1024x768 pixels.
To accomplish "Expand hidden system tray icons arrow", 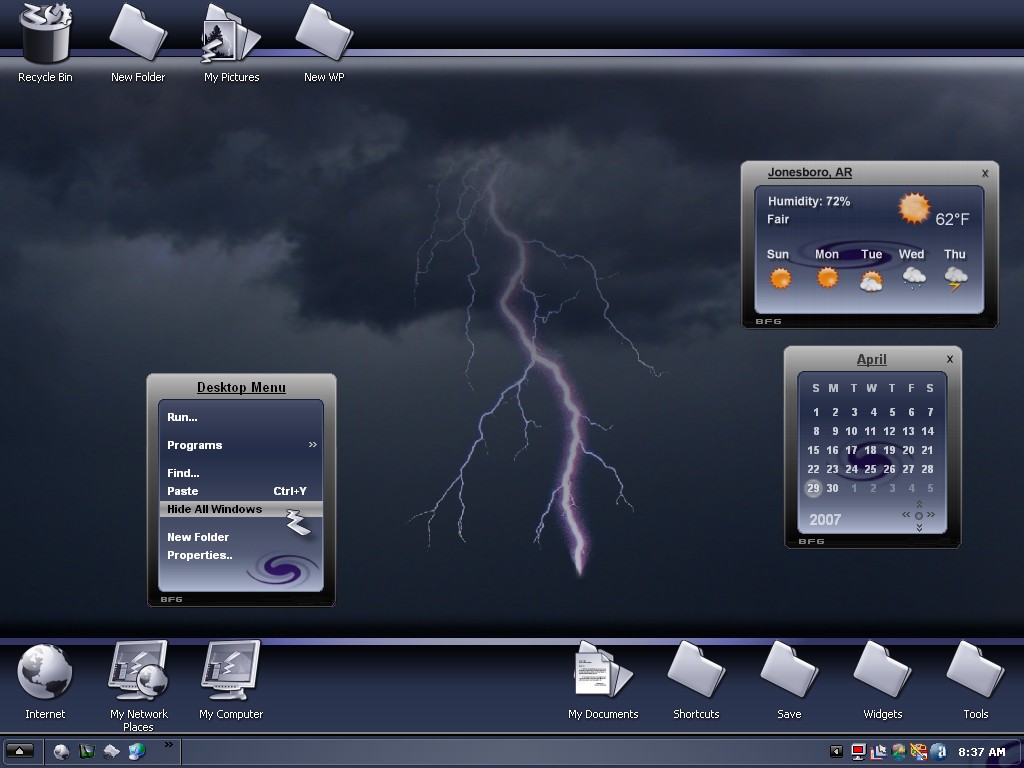I will click(x=837, y=752).
